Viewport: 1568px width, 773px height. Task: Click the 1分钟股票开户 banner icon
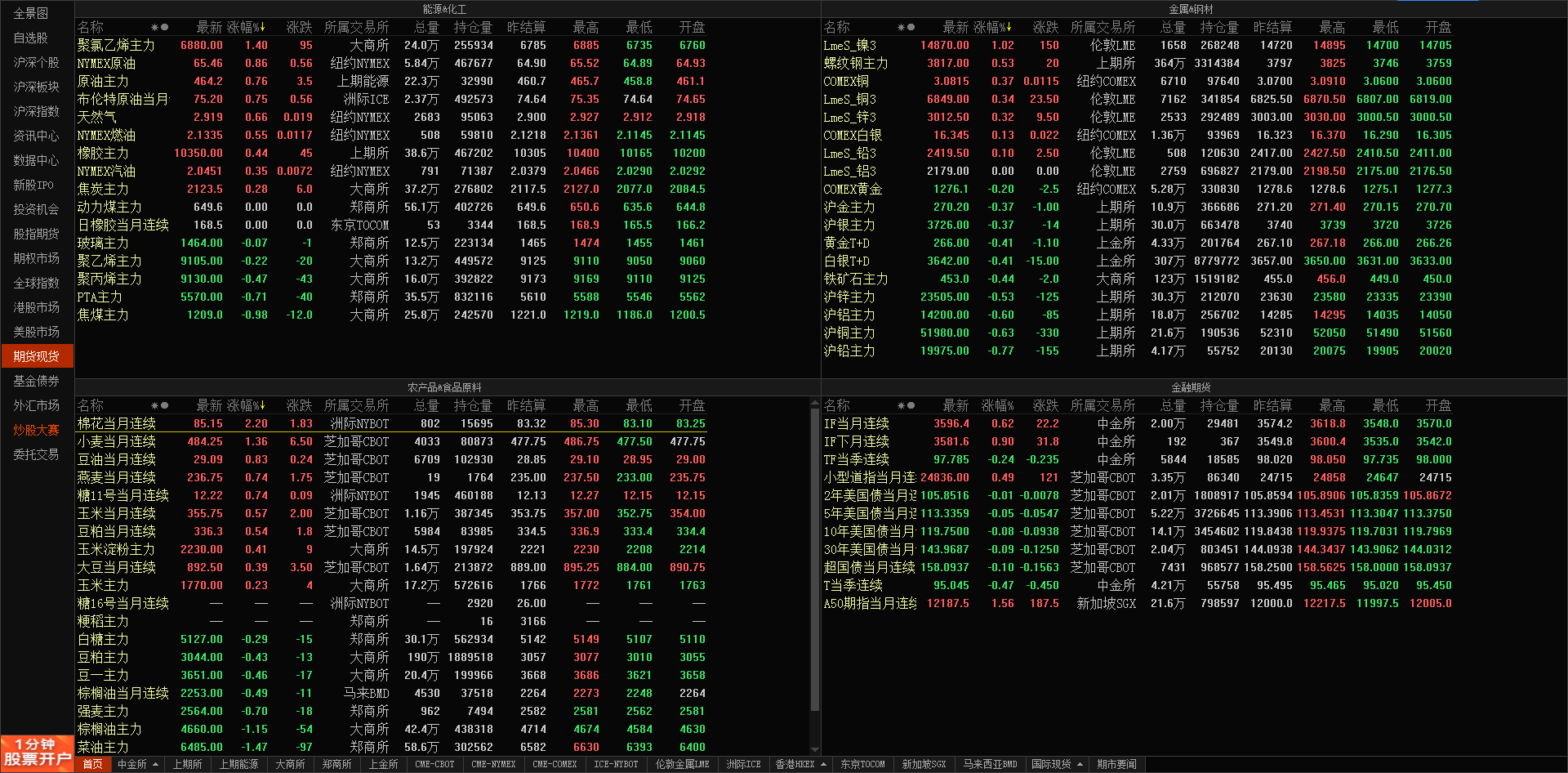(x=38, y=753)
